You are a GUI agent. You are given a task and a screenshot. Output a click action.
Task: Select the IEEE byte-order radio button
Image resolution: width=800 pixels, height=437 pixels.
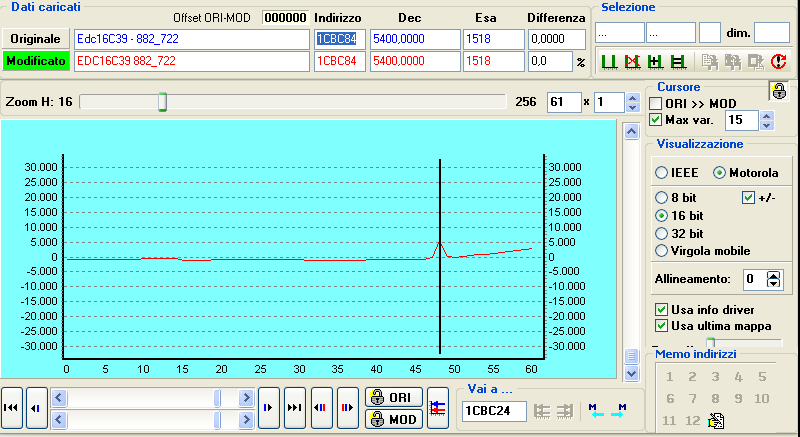point(661,173)
